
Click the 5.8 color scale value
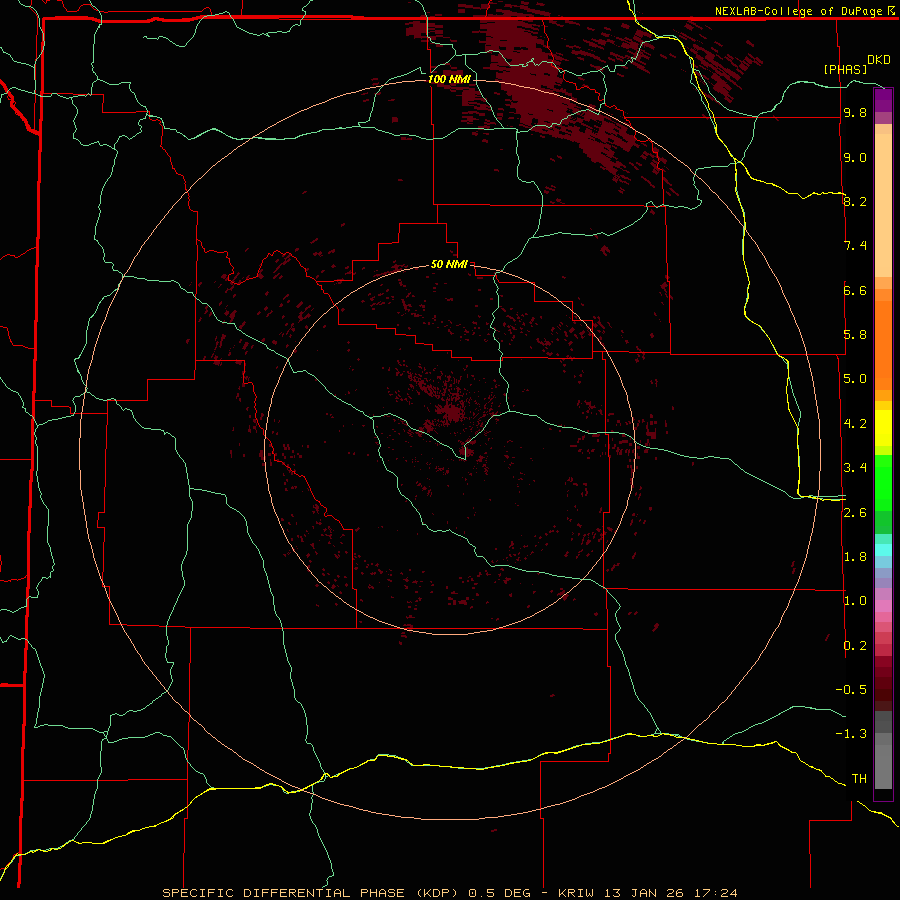point(855,335)
